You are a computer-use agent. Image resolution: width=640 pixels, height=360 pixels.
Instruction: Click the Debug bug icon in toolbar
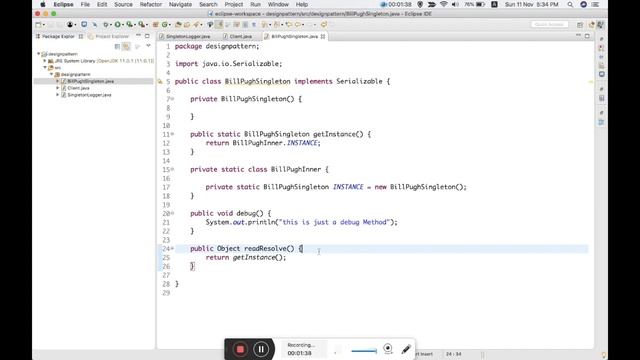click(106, 24)
